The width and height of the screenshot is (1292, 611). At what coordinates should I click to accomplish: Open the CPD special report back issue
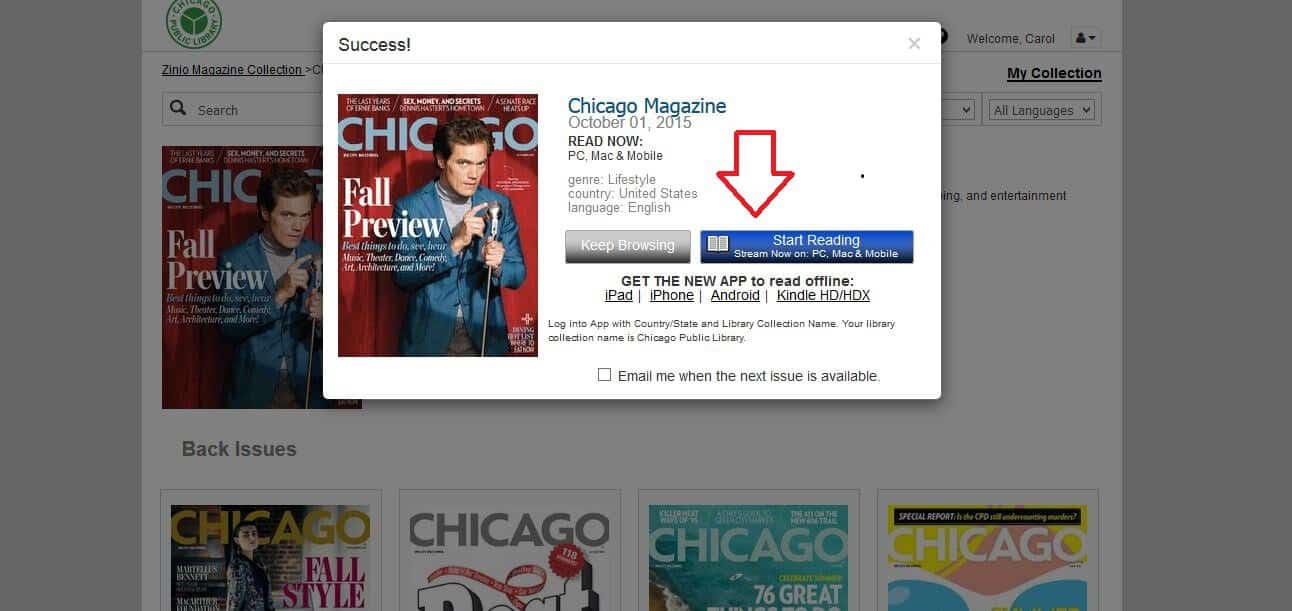click(987, 557)
